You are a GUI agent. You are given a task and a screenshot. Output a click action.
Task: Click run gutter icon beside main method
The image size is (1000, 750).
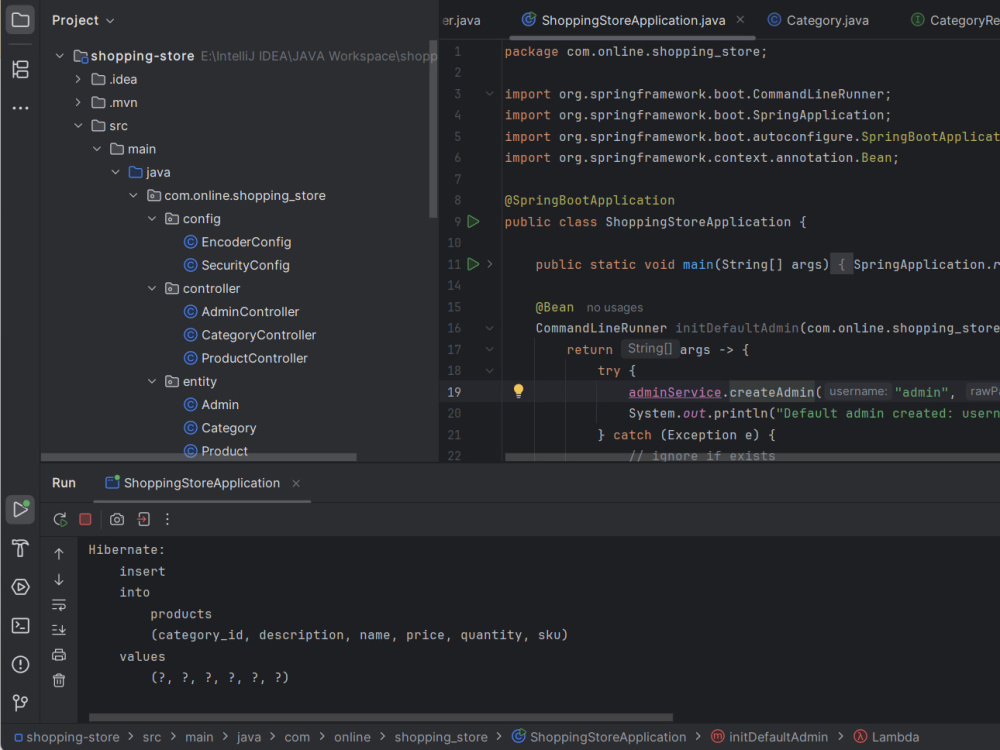point(473,264)
